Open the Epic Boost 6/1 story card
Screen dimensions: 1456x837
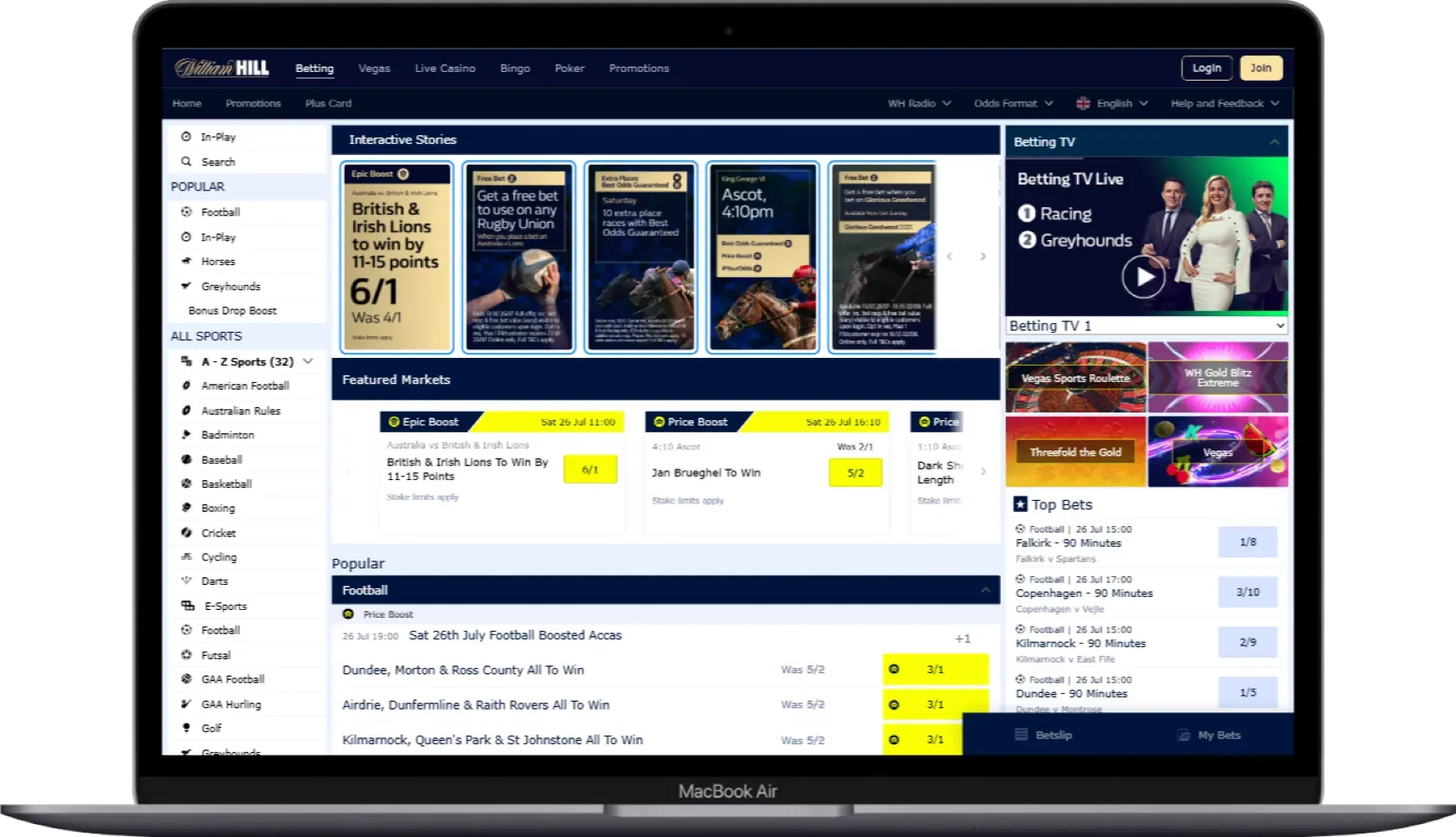pyautogui.click(x=397, y=257)
